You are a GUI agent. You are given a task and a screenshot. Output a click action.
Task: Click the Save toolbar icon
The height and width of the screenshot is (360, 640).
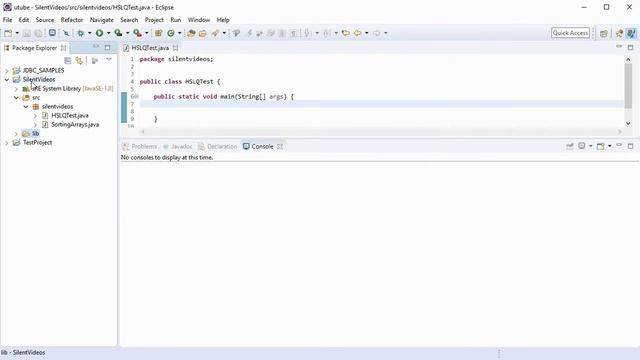coord(27,33)
